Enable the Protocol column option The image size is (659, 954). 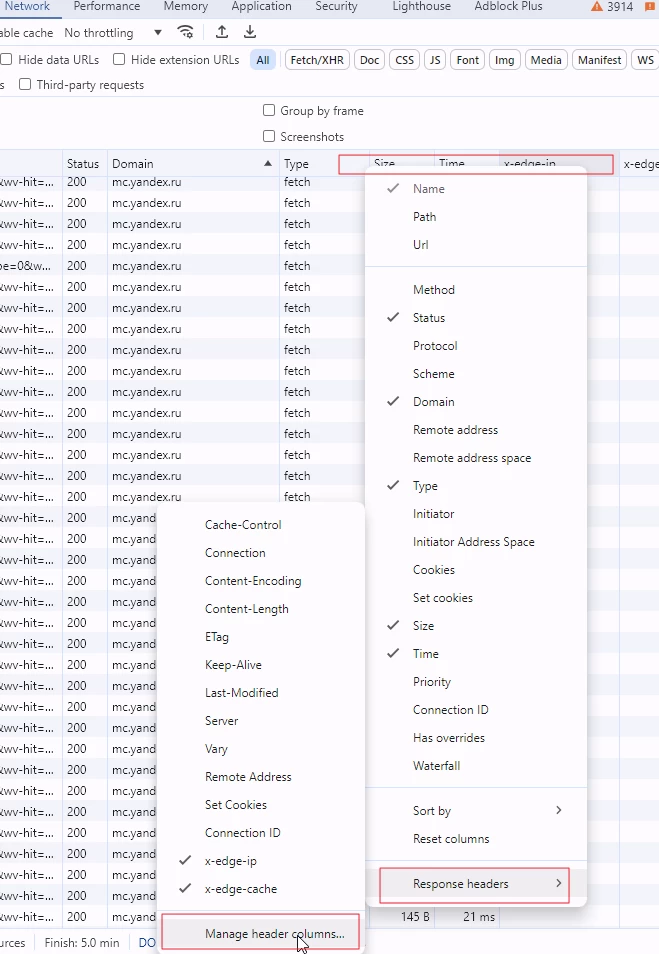click(x=476, y=346)
